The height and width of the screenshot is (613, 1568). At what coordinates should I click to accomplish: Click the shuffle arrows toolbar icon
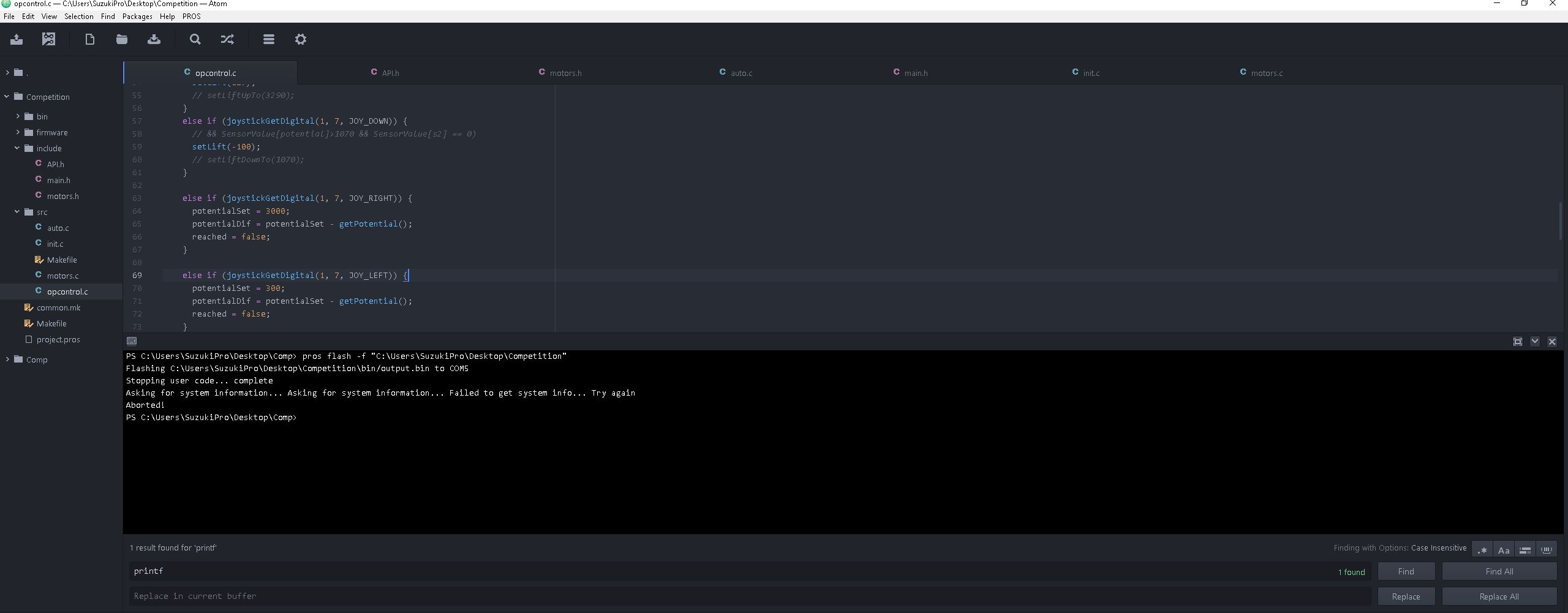tap(227, 40)
